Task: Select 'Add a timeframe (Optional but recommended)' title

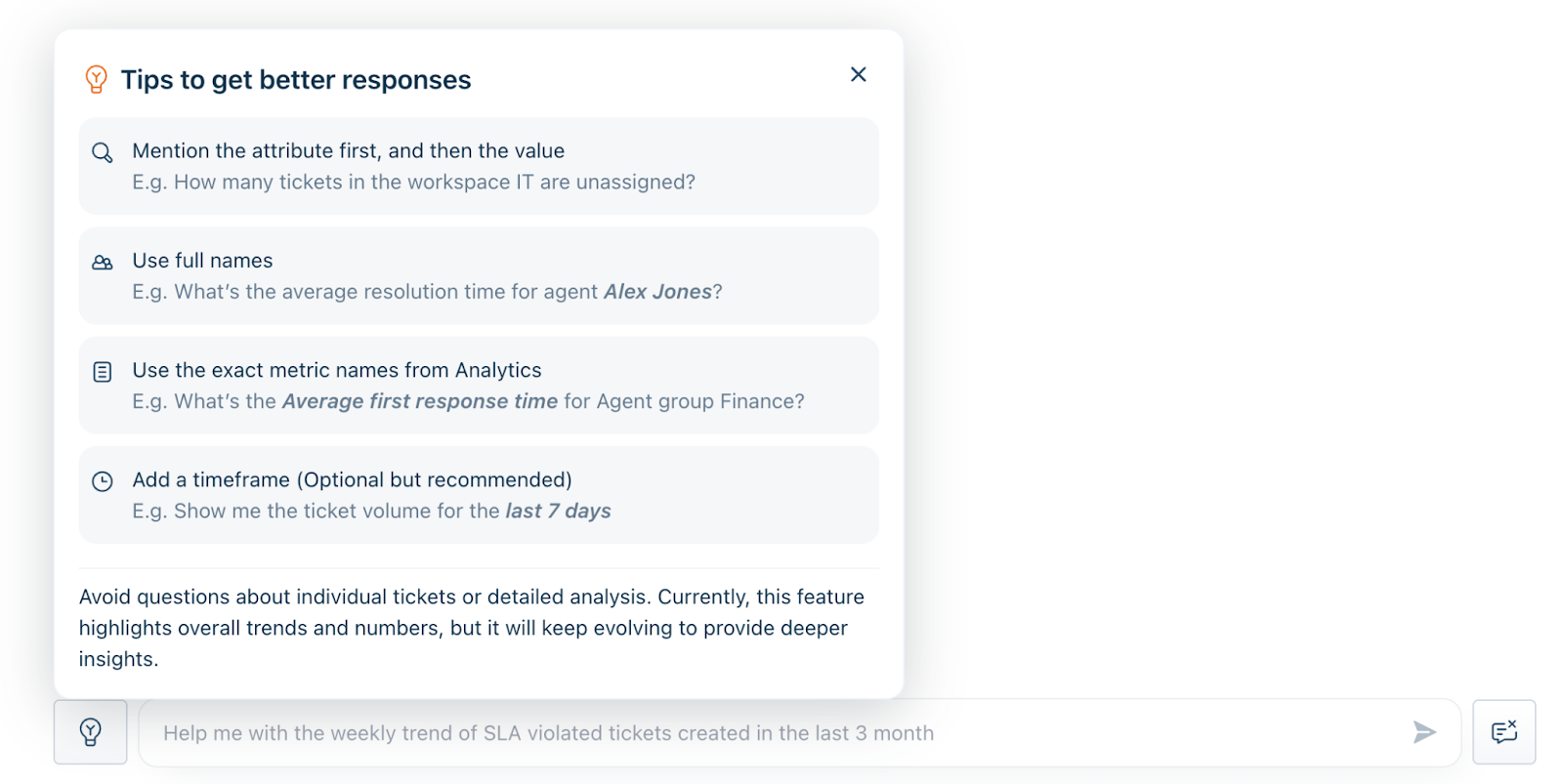Action: click(352, 479)
